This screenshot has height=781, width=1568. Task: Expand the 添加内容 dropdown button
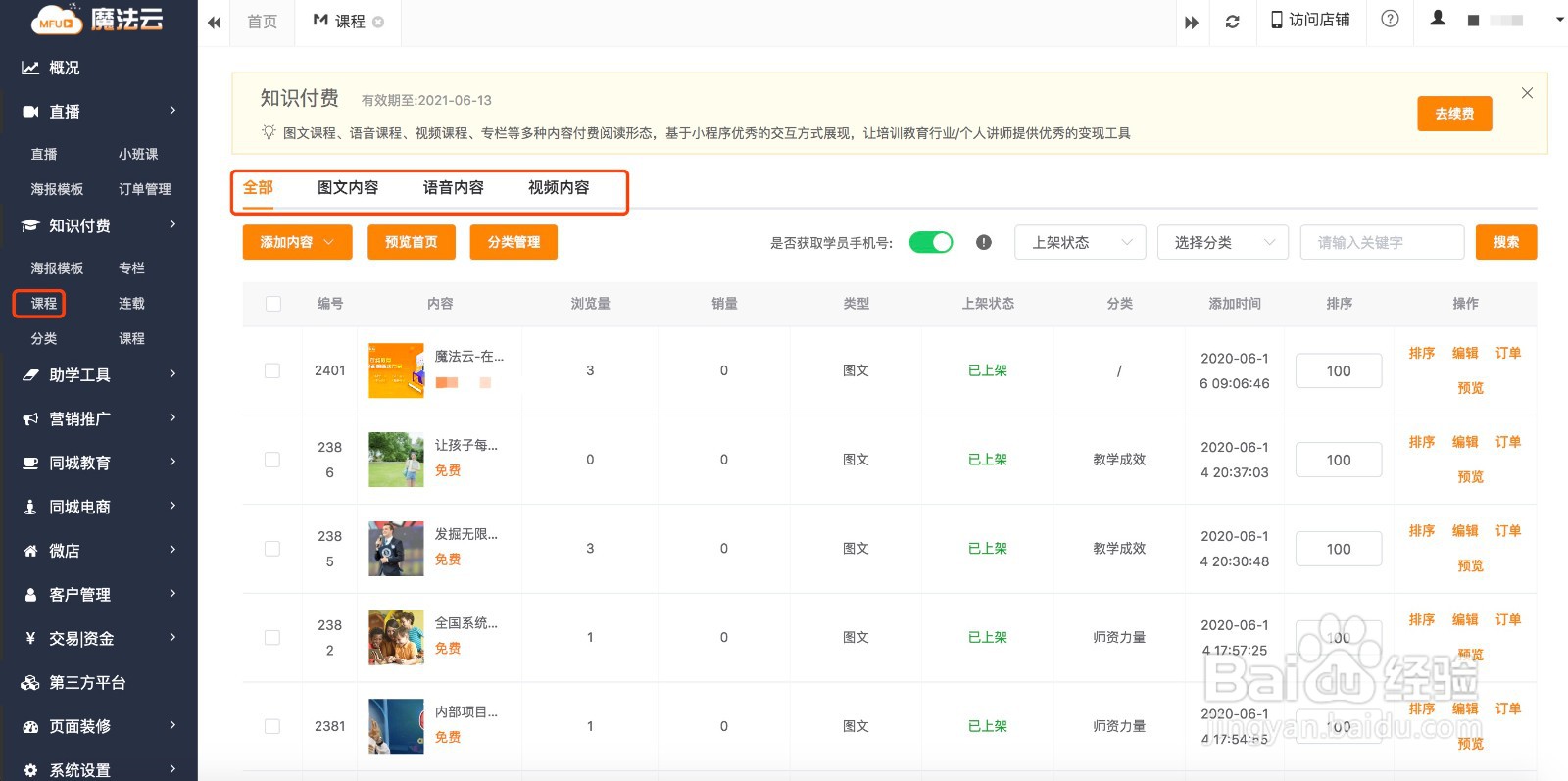(297, 243)
